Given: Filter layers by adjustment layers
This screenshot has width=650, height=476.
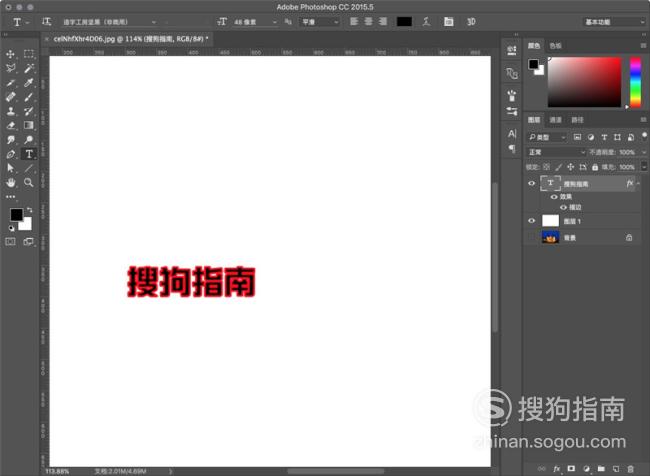Looking at the screenshot, I should [x=591, y=137].
